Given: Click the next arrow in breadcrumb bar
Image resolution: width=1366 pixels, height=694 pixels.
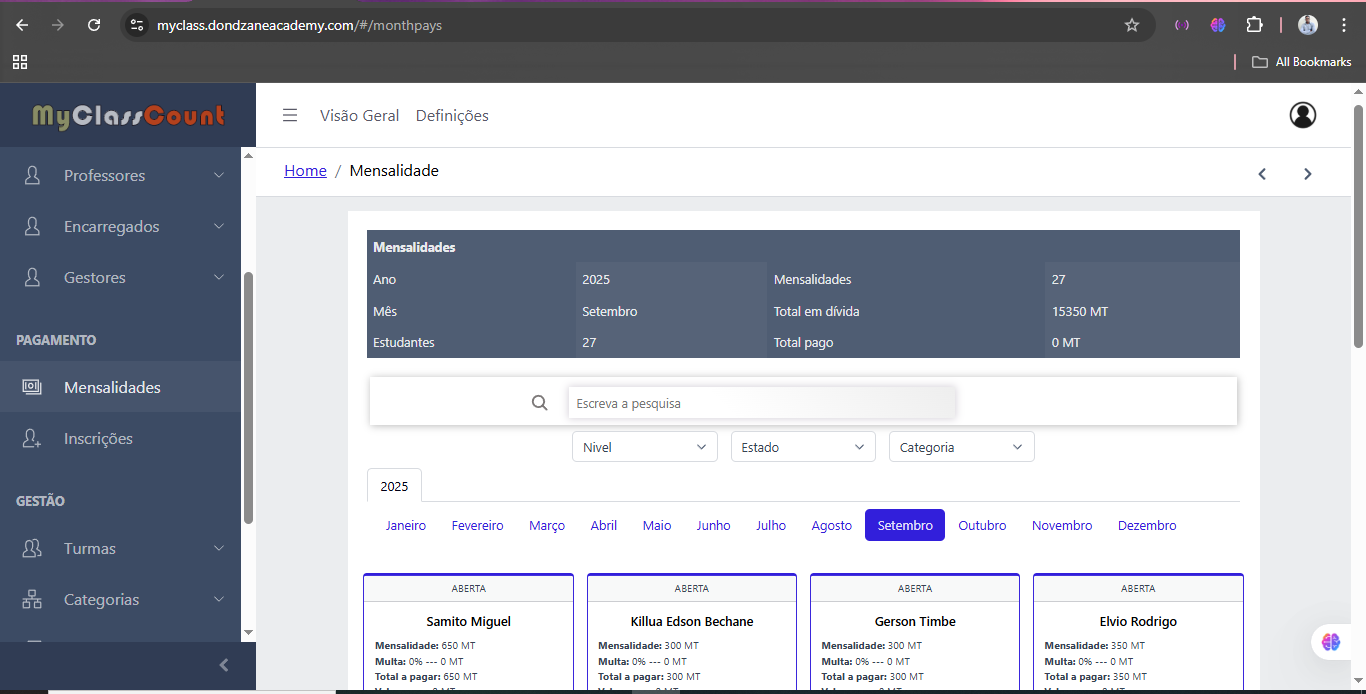Looking at the screenshot, I should [x=1307, y=174].
